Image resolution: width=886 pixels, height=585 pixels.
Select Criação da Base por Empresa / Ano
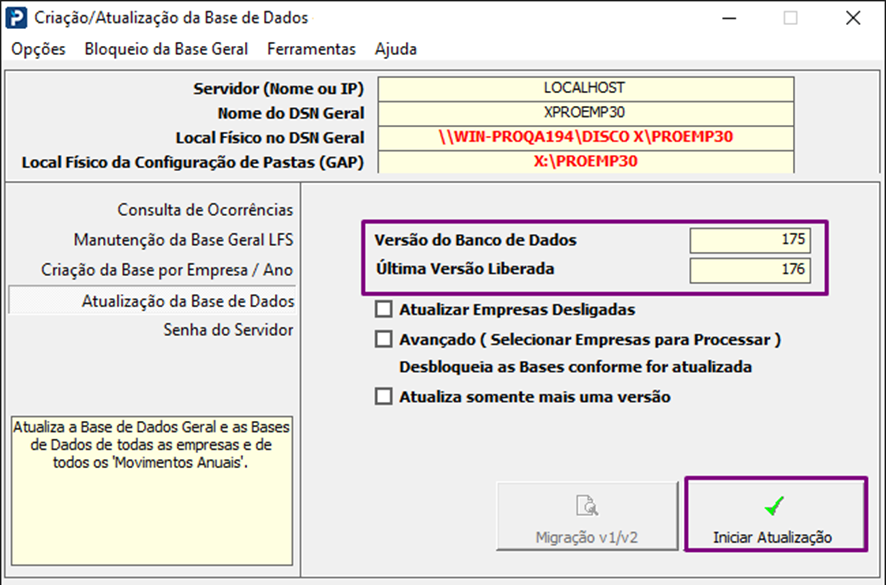click(167, 270)
